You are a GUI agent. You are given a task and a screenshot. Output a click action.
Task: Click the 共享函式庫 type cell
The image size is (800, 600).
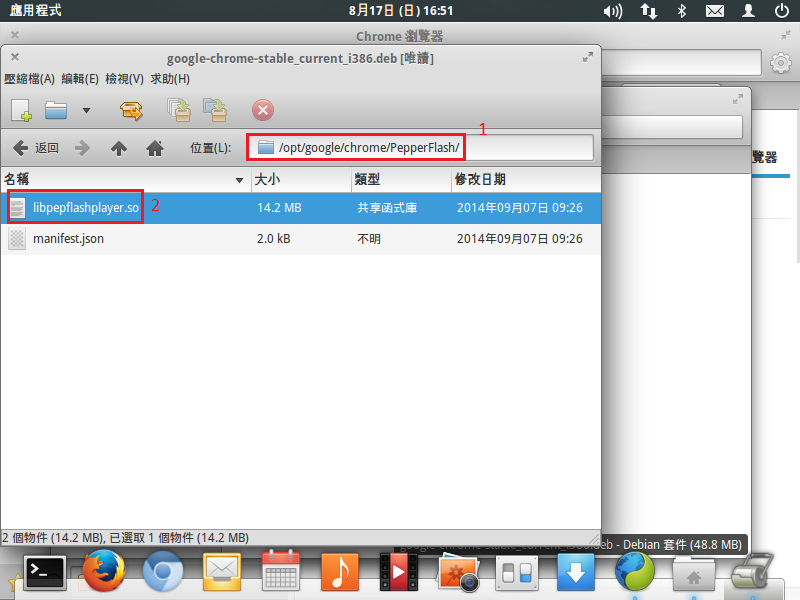(387, 208)
